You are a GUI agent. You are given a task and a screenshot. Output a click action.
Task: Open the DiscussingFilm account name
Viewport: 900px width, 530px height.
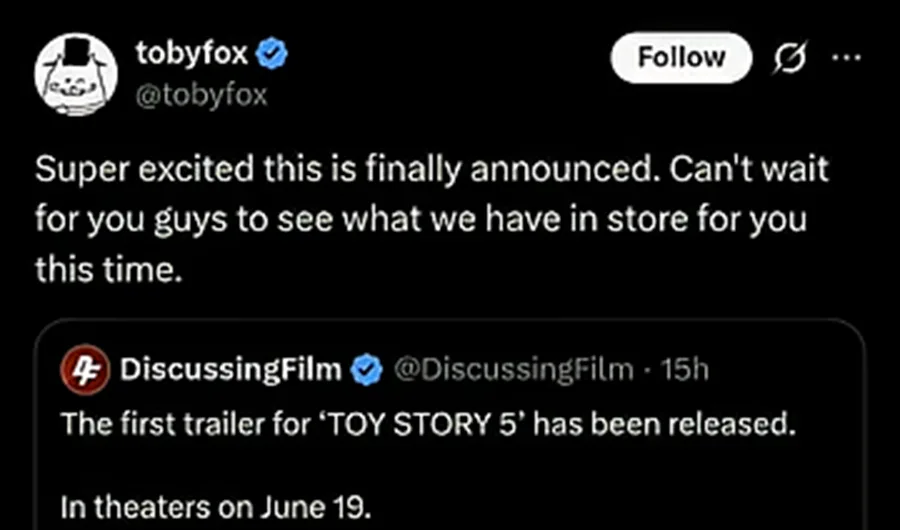pos(231,371)
